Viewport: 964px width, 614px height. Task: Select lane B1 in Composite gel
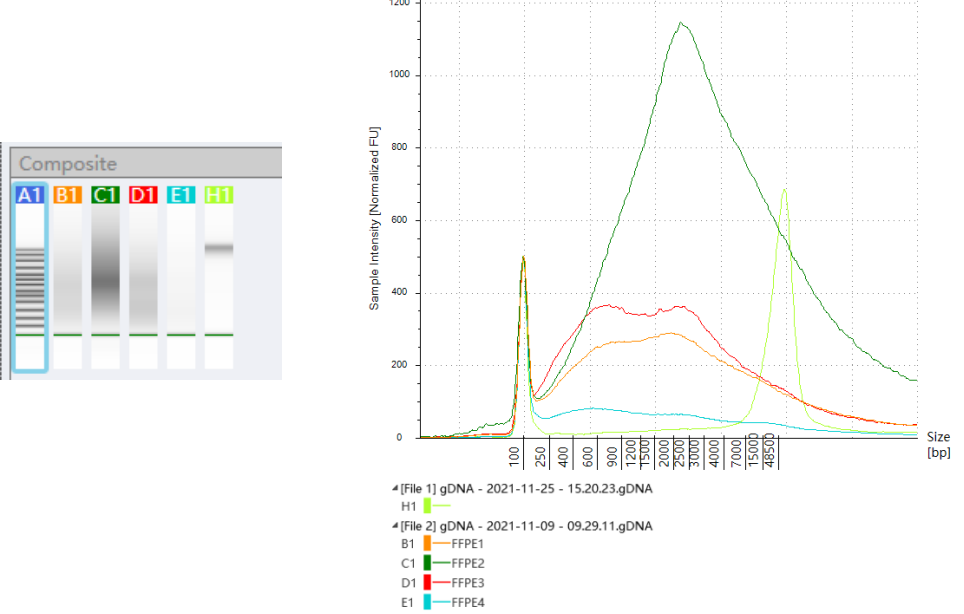pyautogui.click(x=68, y=278)
